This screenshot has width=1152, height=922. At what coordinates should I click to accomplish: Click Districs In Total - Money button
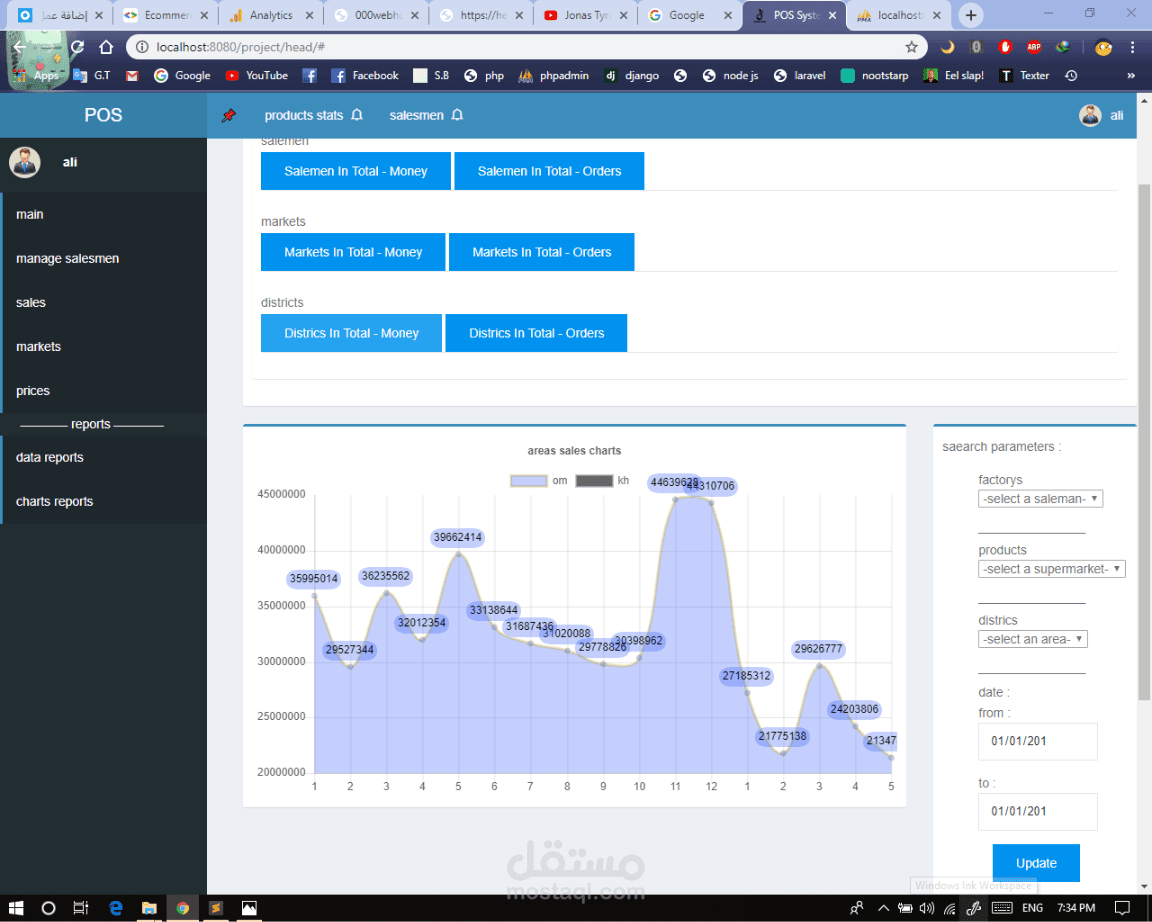coord(351,333)
